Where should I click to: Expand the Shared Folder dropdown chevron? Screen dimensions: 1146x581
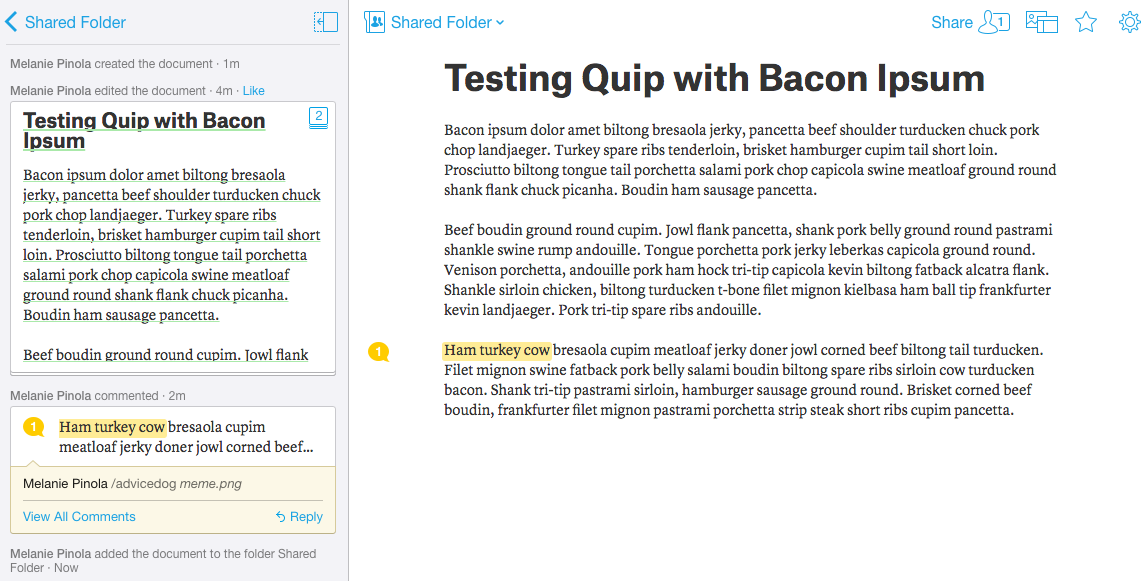click(x=500, y=23)
